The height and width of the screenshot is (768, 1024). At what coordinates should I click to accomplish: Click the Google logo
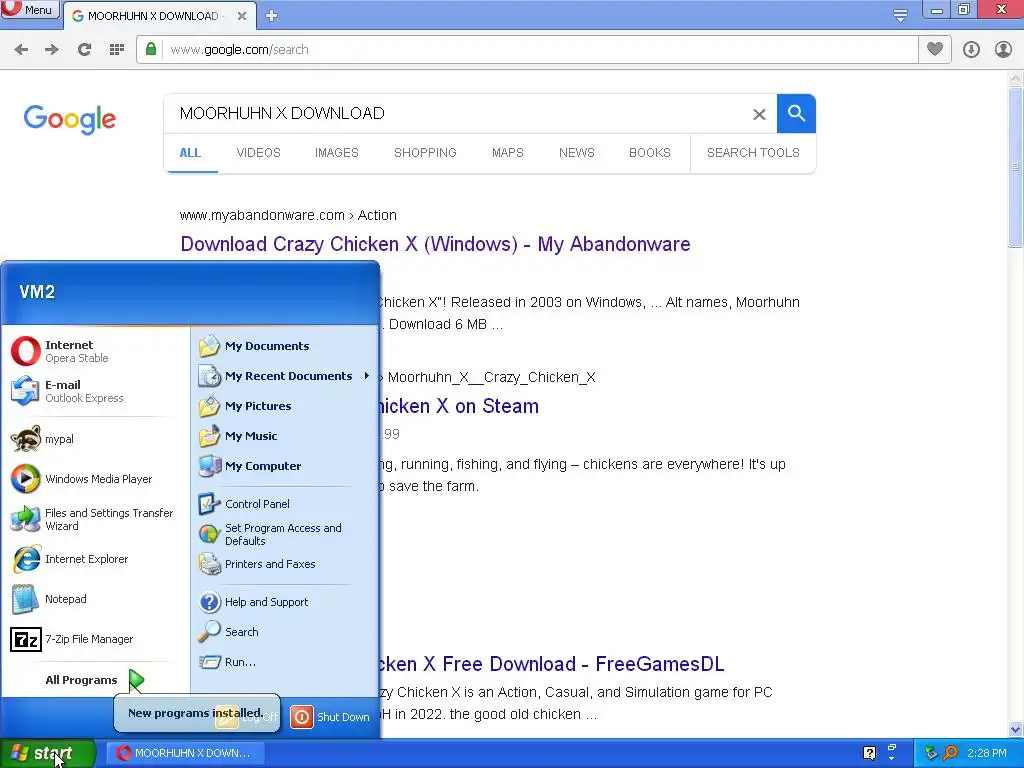click(70, 120)
